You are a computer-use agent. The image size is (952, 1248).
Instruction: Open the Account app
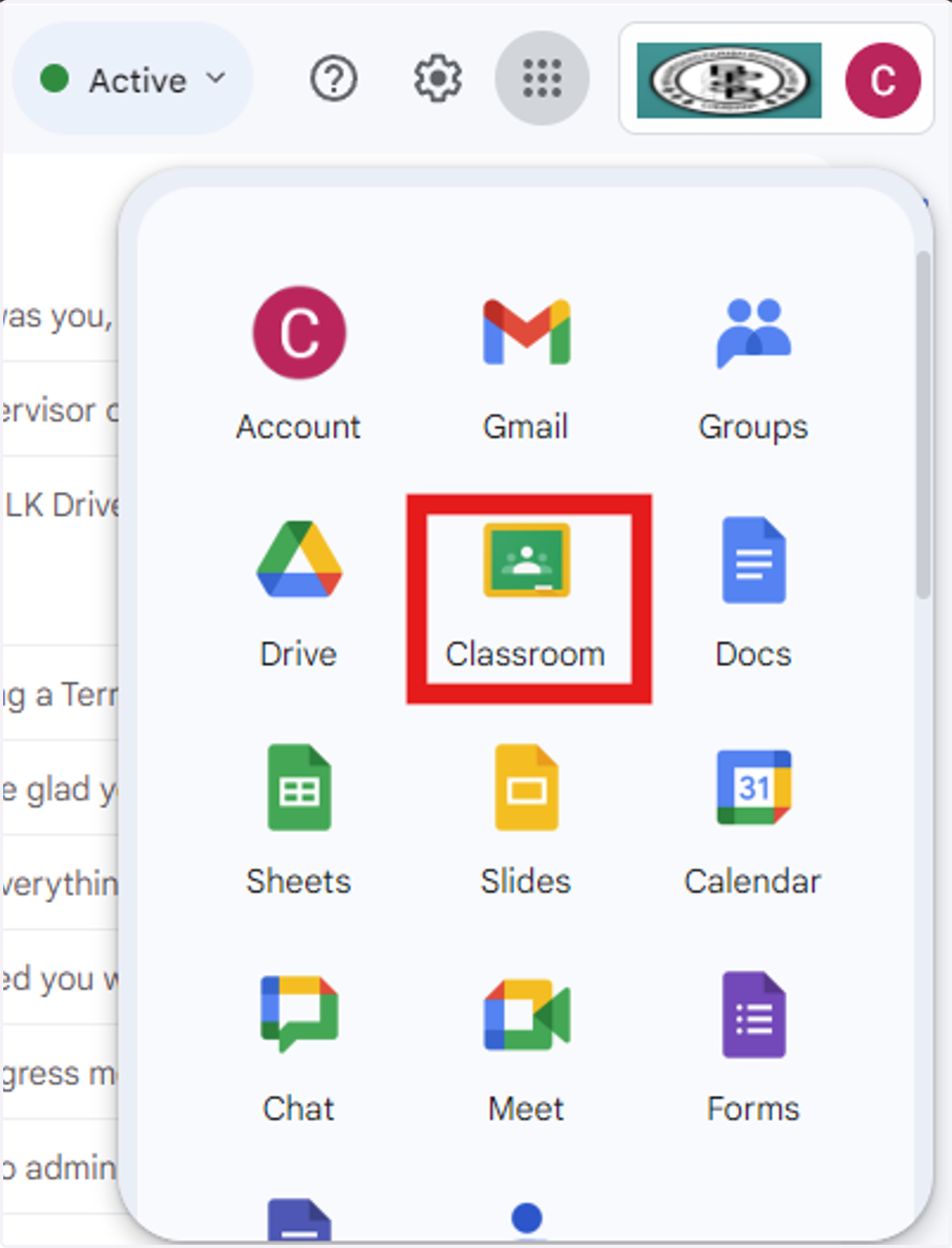click(299, 363)
